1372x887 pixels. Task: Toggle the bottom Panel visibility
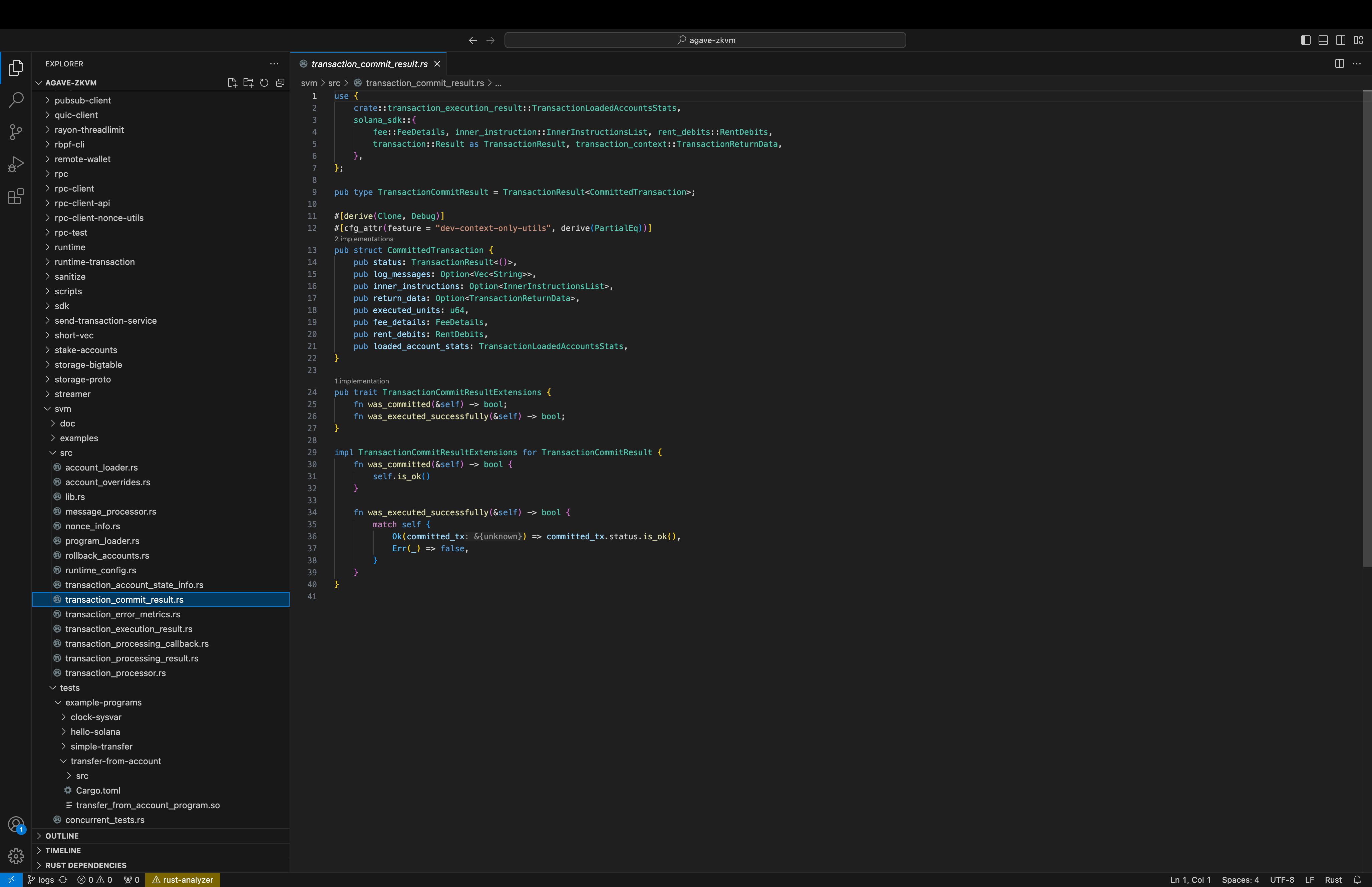(1323, 40)
